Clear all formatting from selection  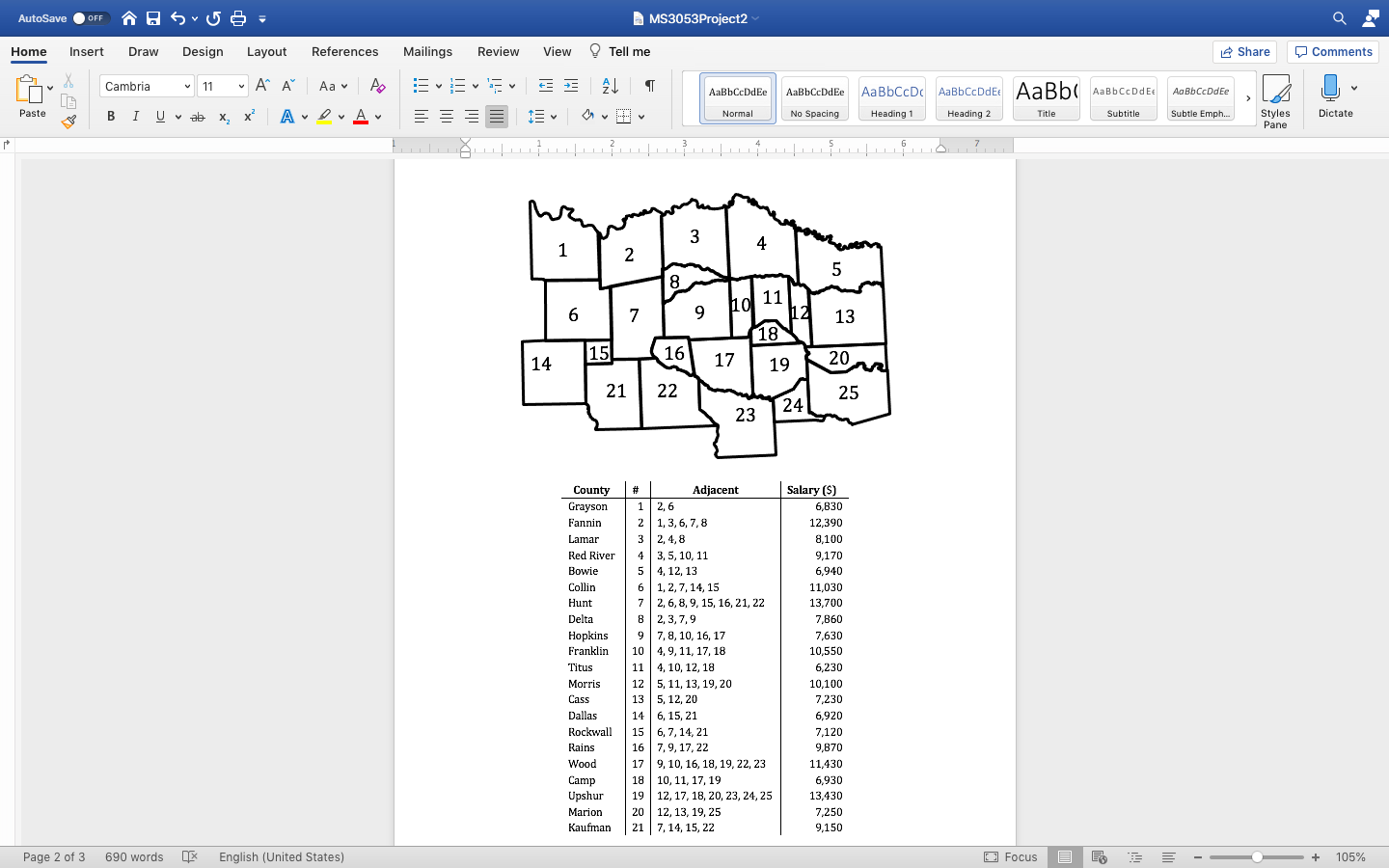378,86
